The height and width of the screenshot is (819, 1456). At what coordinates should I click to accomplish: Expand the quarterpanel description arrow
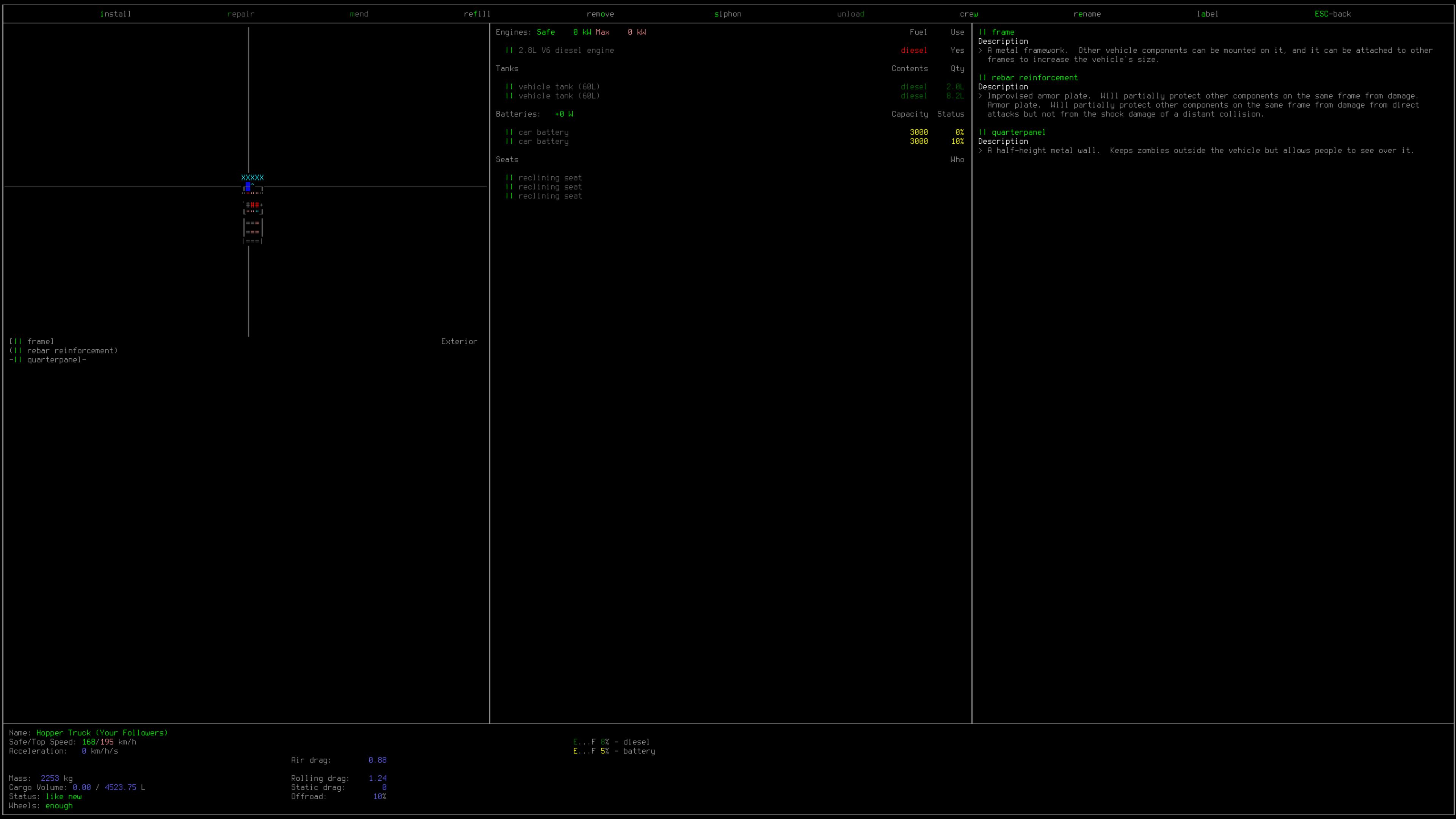(981, 151)
